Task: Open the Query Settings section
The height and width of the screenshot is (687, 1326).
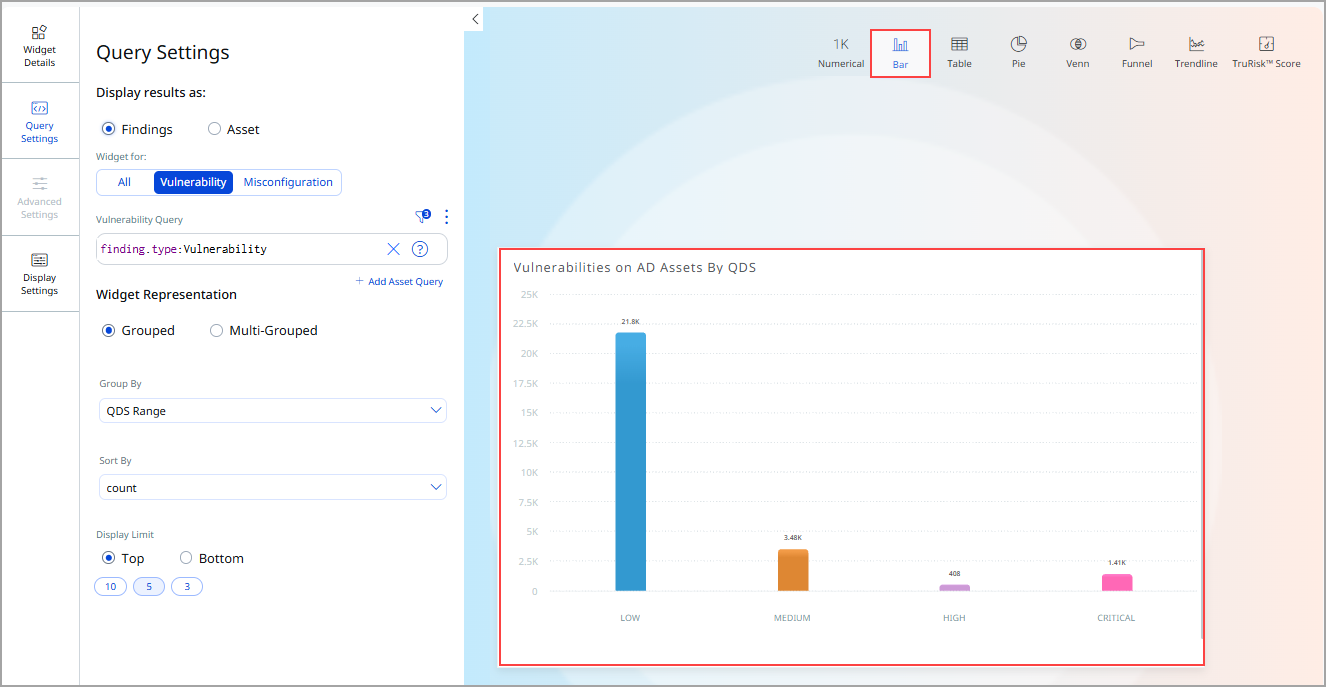Action: (x=40, y=121)
